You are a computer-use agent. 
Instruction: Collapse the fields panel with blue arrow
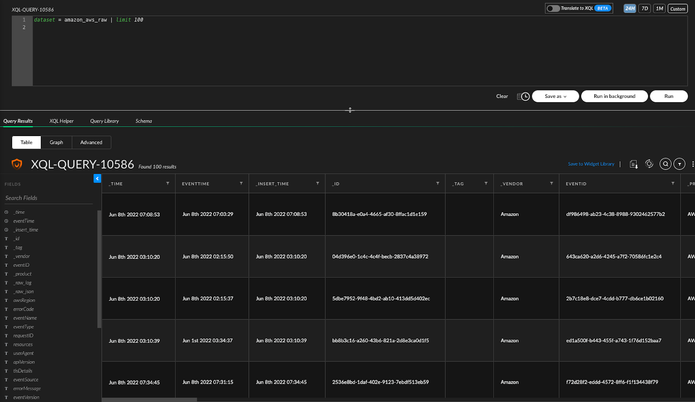coord(97,178)
